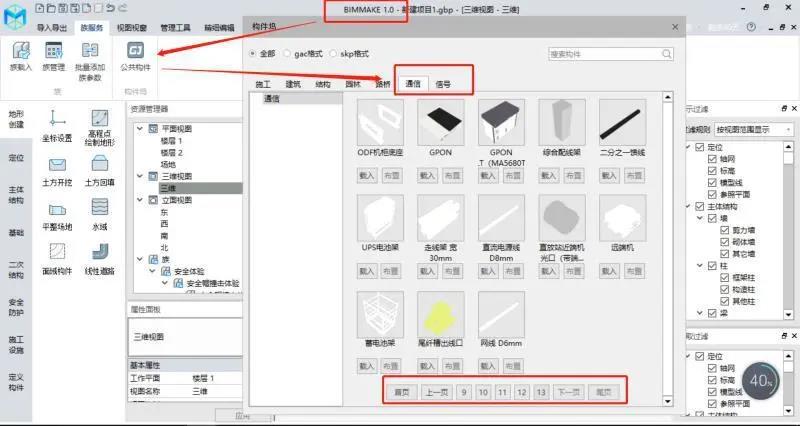Toggle the 轴网 display filter checkbox
Screen dimensions: 800x426
tap(712, 159)
